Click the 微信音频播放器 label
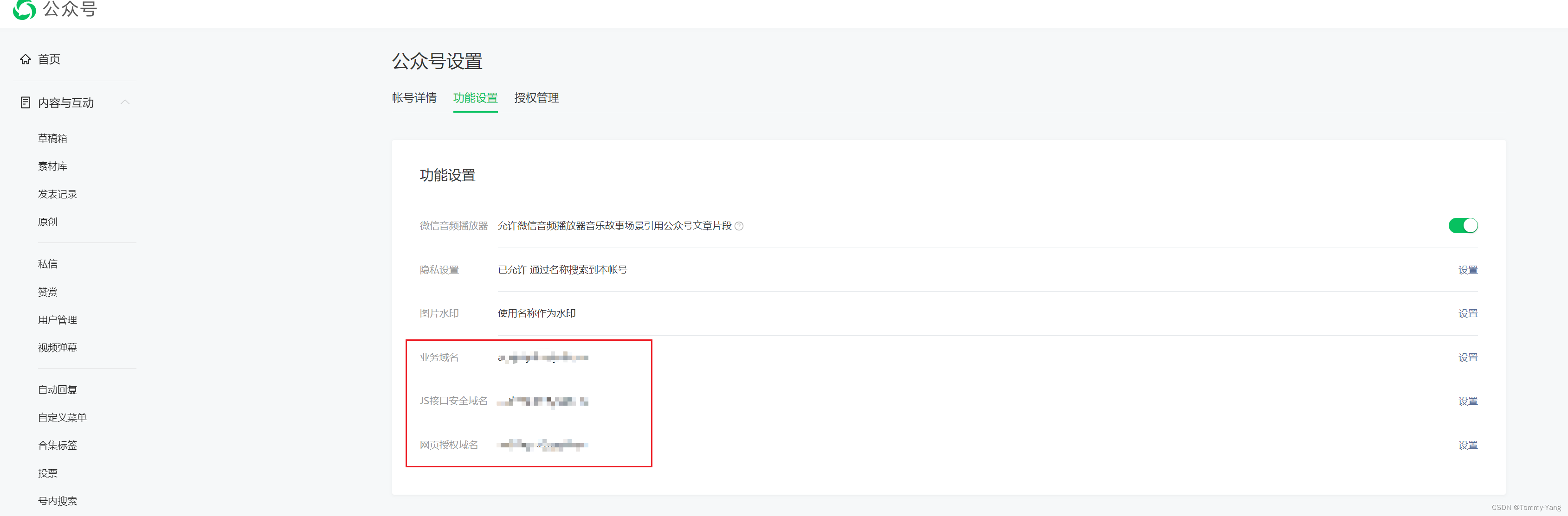Screen dimensions: 1568x516 (x=453, y=225)
